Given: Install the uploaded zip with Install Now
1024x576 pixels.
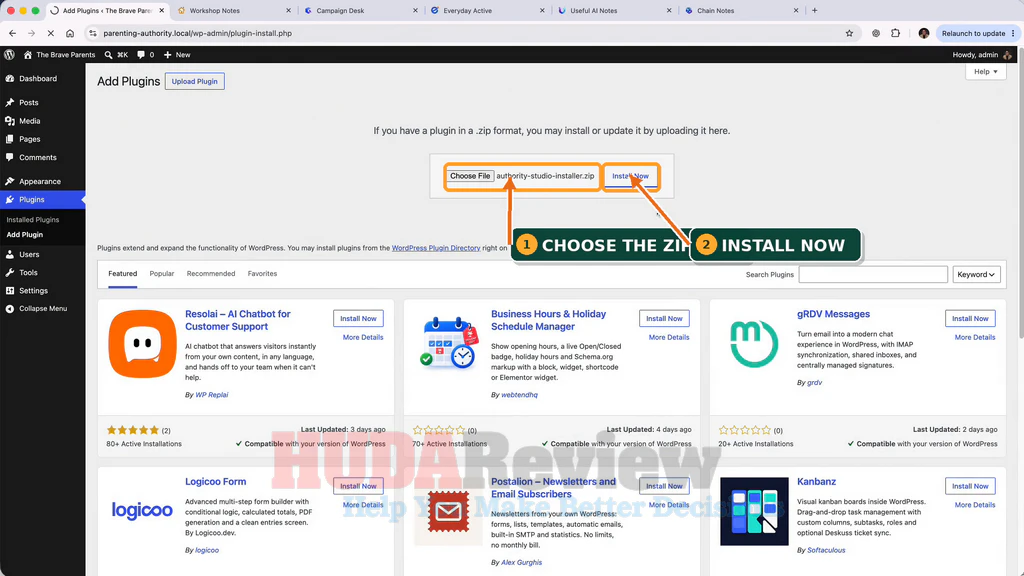Looking at the screenshot, I should [630, 176].
